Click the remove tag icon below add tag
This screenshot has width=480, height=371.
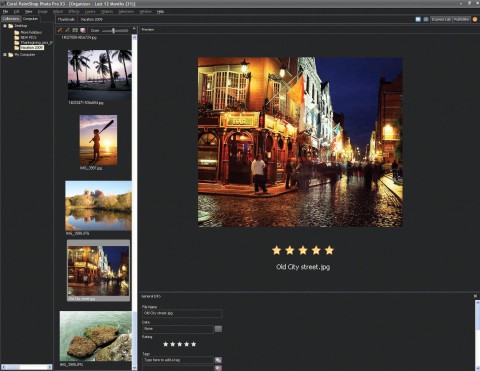click(x=218, y=368)
